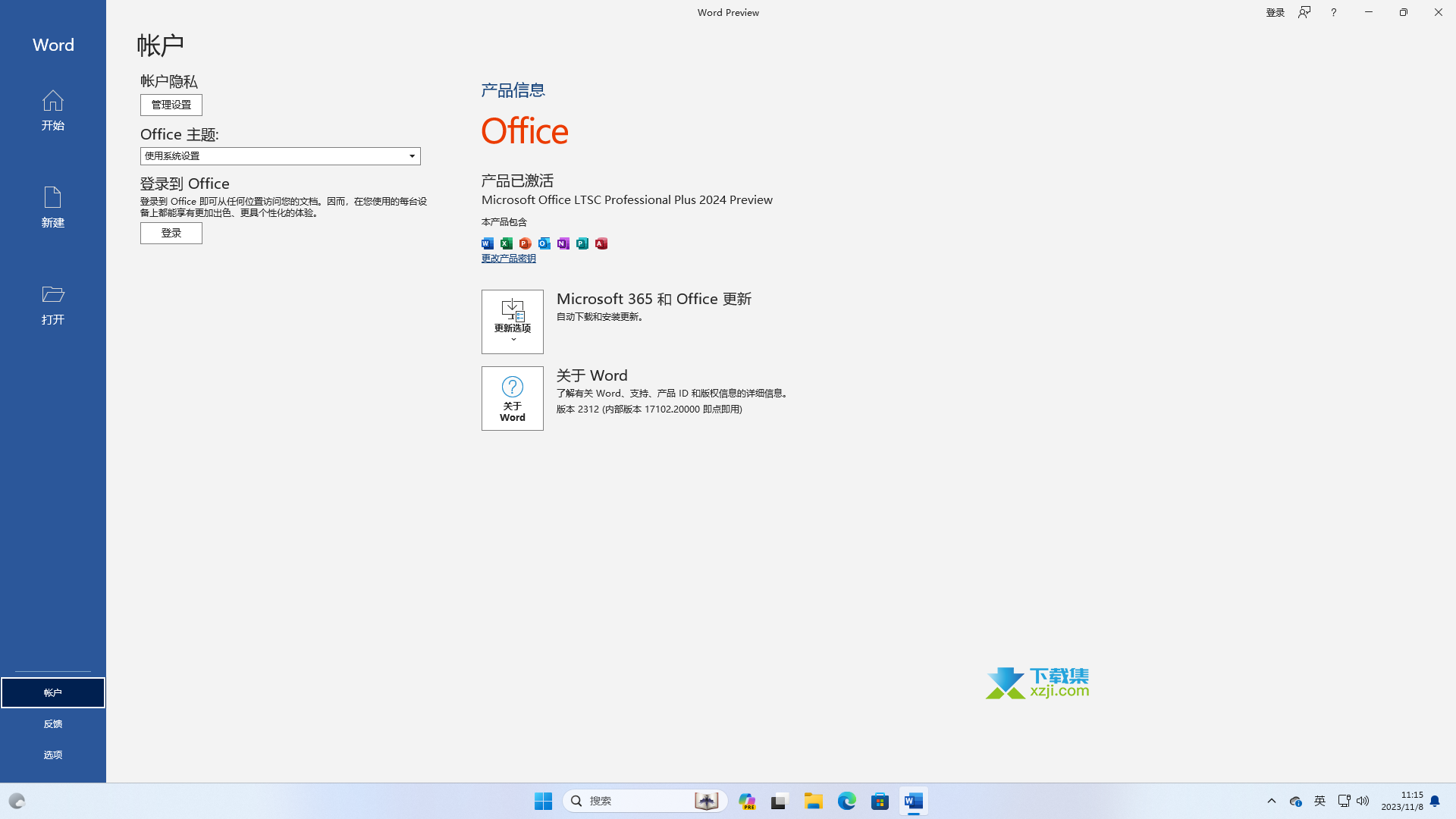1456x819 pixels.
Task: Select the 帐户 account menu item
Action: (x=53, y=692)
